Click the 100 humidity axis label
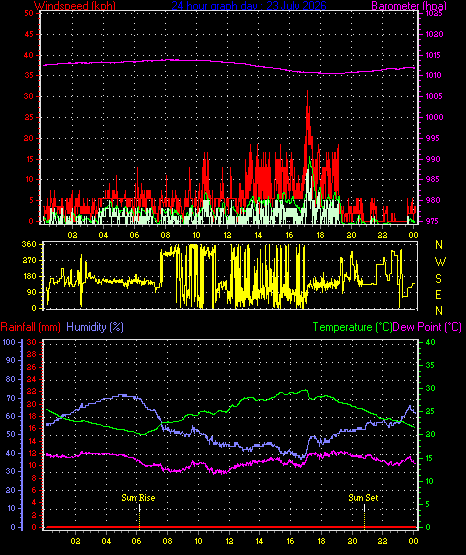 pos(9,342)
